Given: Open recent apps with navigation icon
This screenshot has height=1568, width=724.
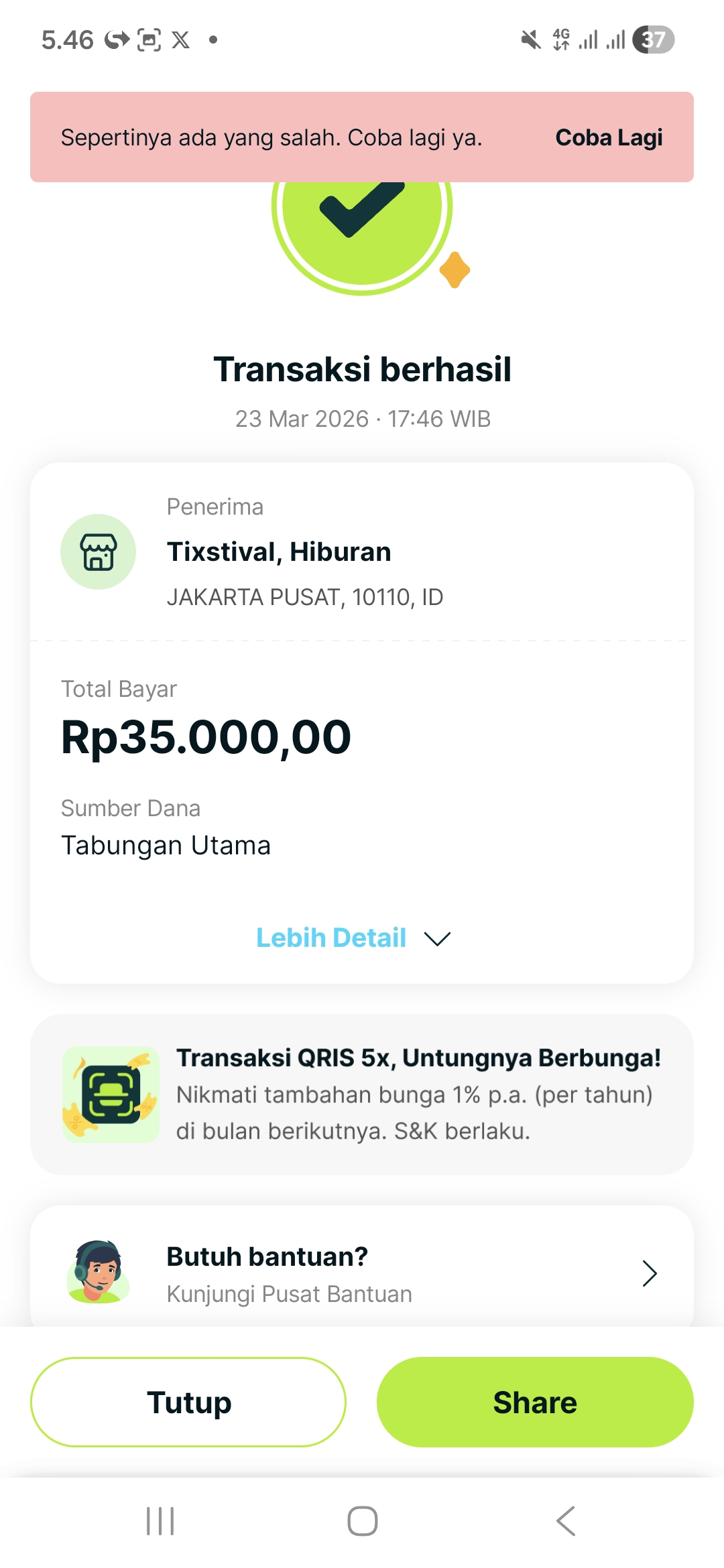Looking at the screenshot, I should [160, 1520].
